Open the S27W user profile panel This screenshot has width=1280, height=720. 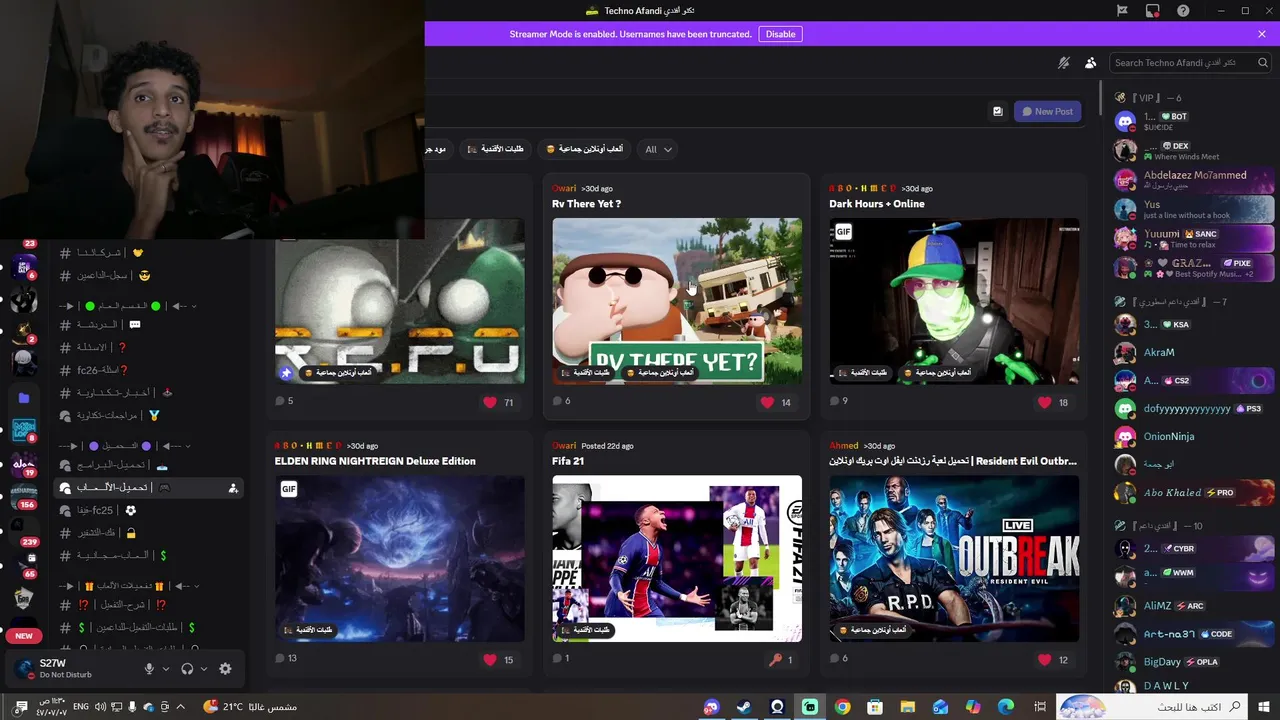click(x=70, y=669)
